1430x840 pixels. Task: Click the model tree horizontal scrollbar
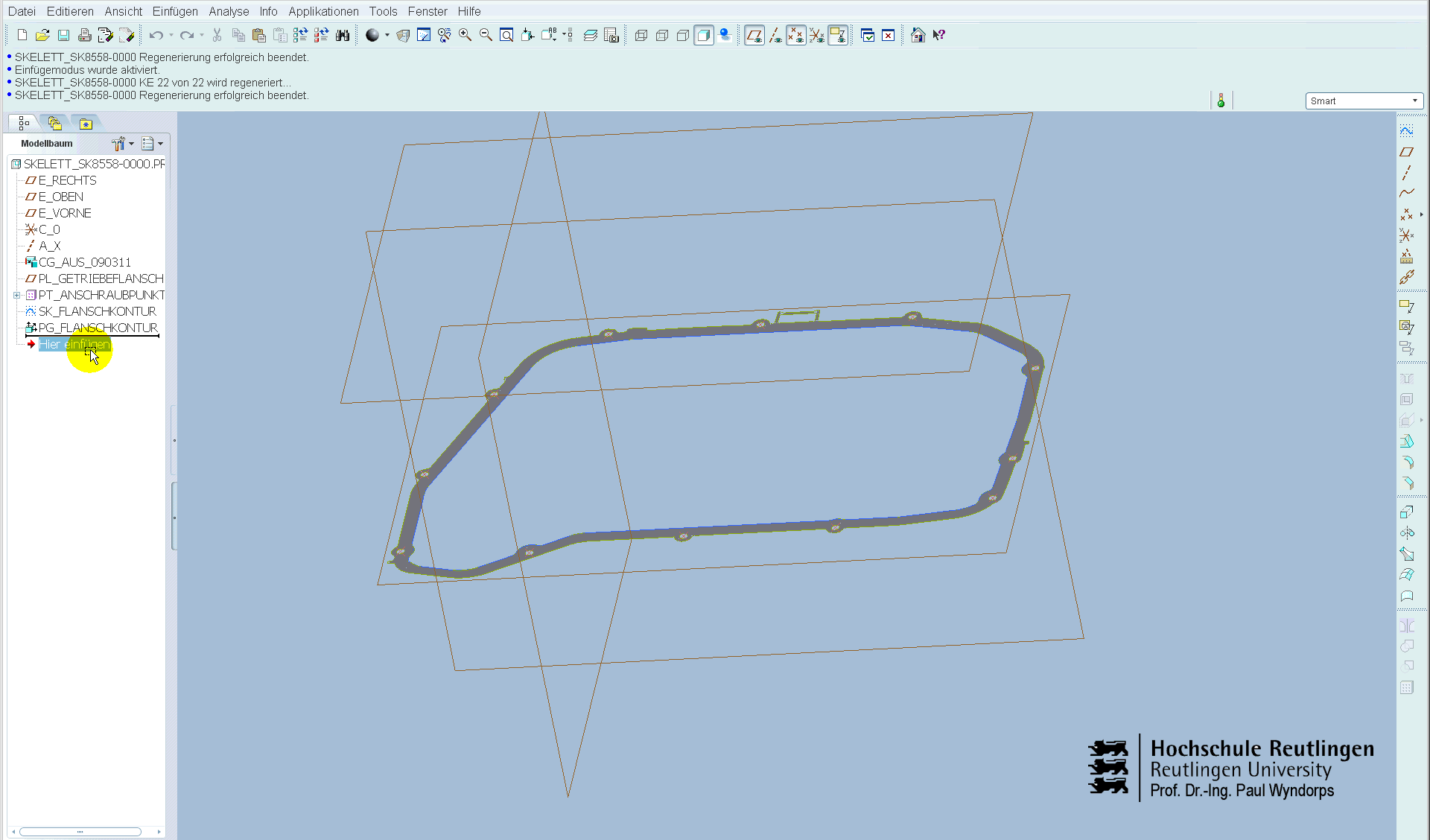[80, 832]
